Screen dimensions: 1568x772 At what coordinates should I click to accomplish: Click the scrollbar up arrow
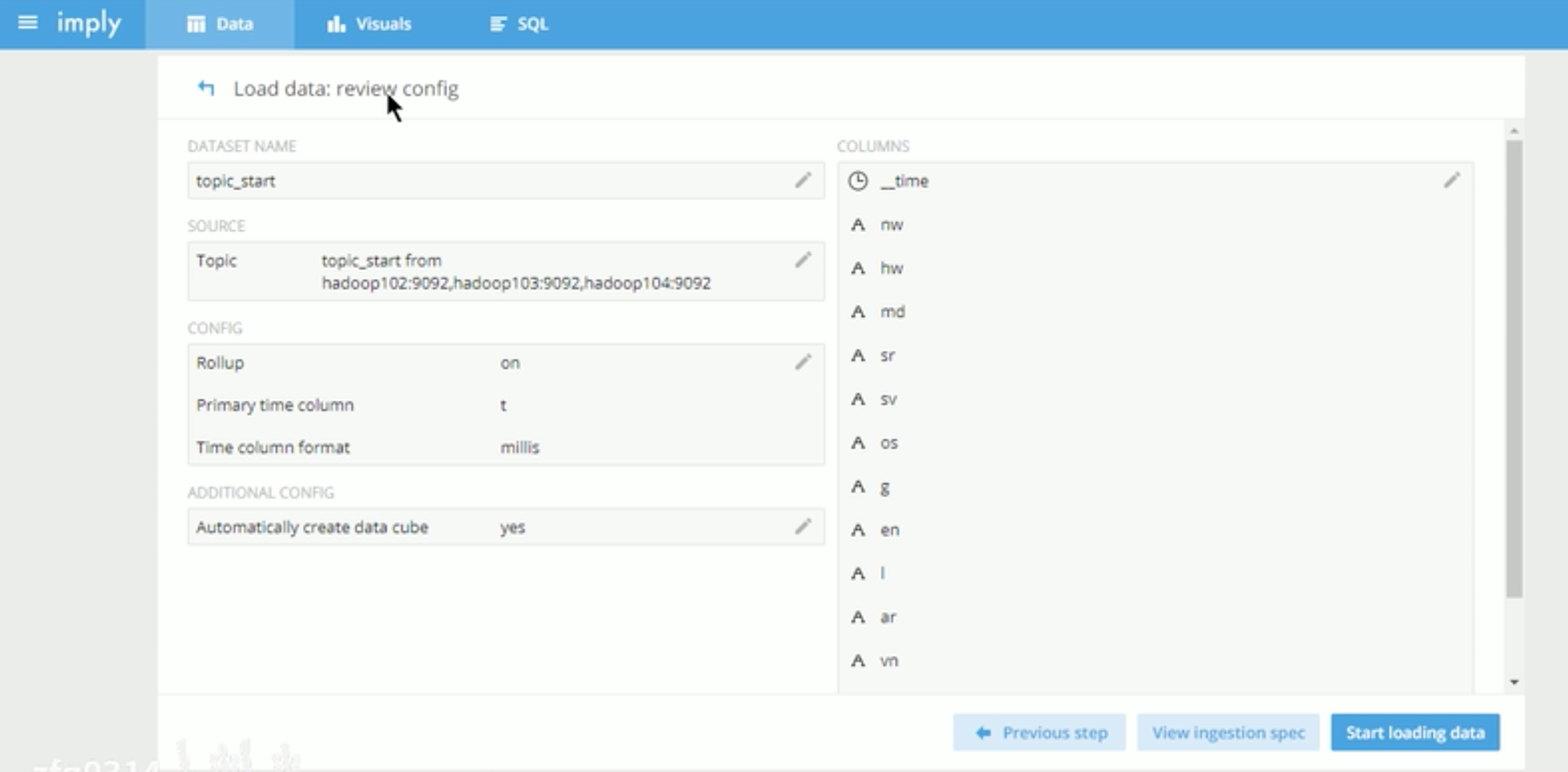pos(1514,131)
